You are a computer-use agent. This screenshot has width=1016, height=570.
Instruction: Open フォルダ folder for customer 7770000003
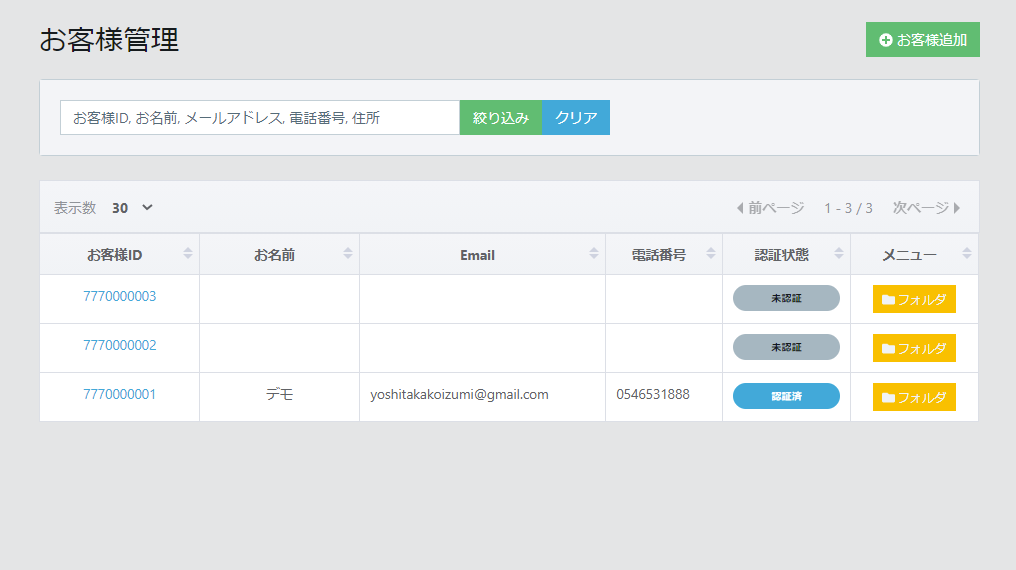(914, 299)
